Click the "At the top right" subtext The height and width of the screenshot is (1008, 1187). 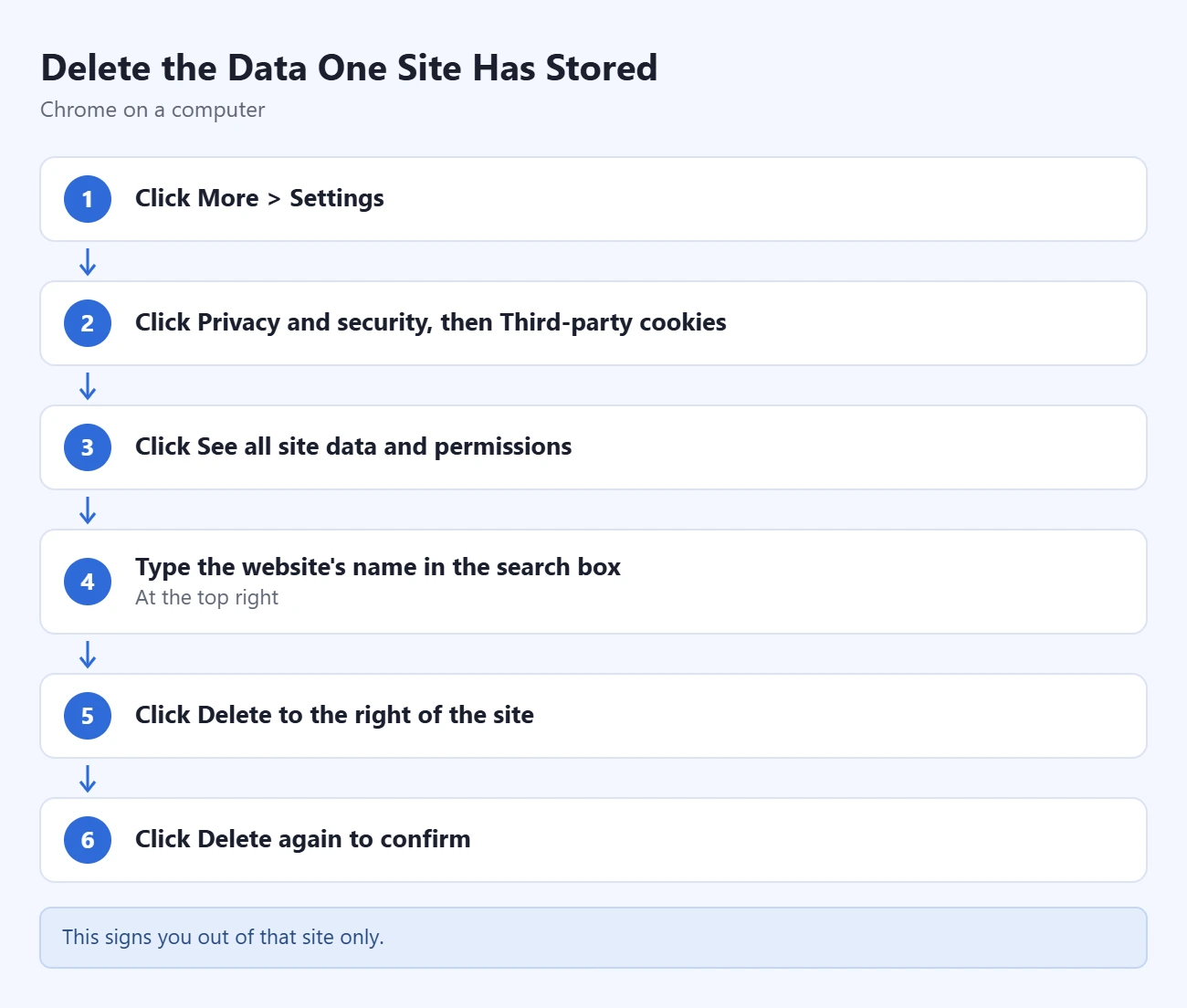pos(206,598)
